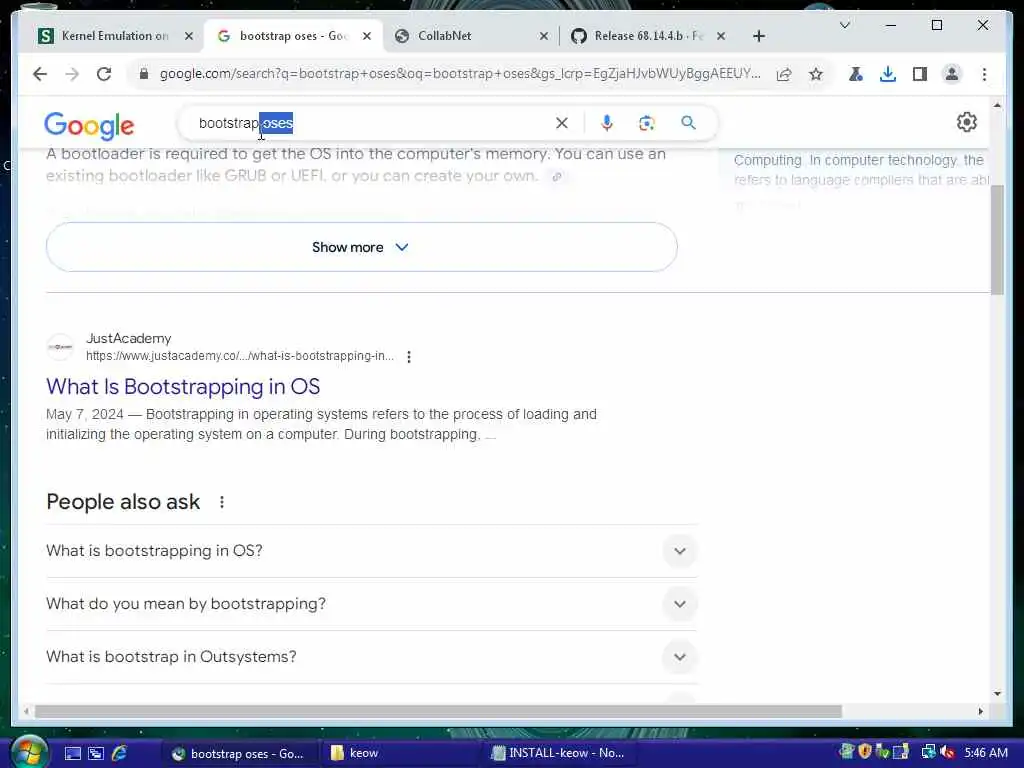The height and width of the screenshot is (768, 1024).
Task: Click the scroll up arrow
Action: point(997,105)
